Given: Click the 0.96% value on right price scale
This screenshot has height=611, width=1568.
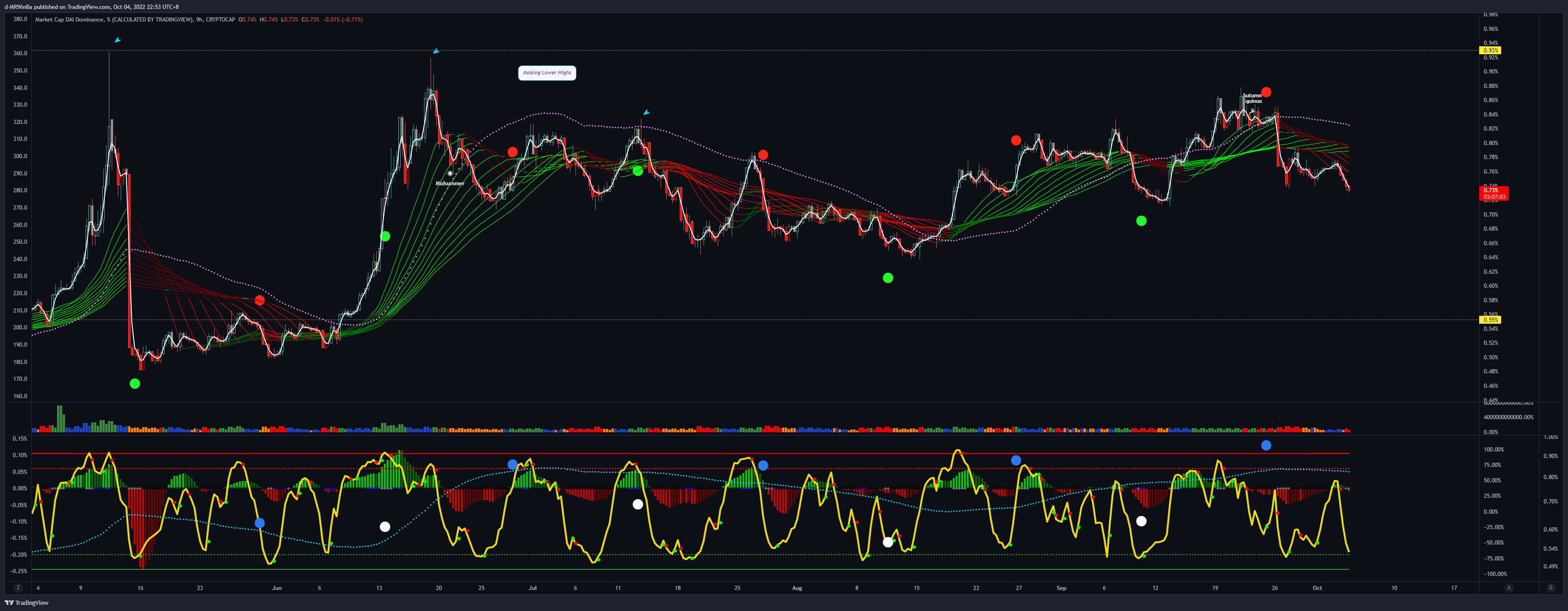Looking at the screenshot, I should tap(1491, 29).
